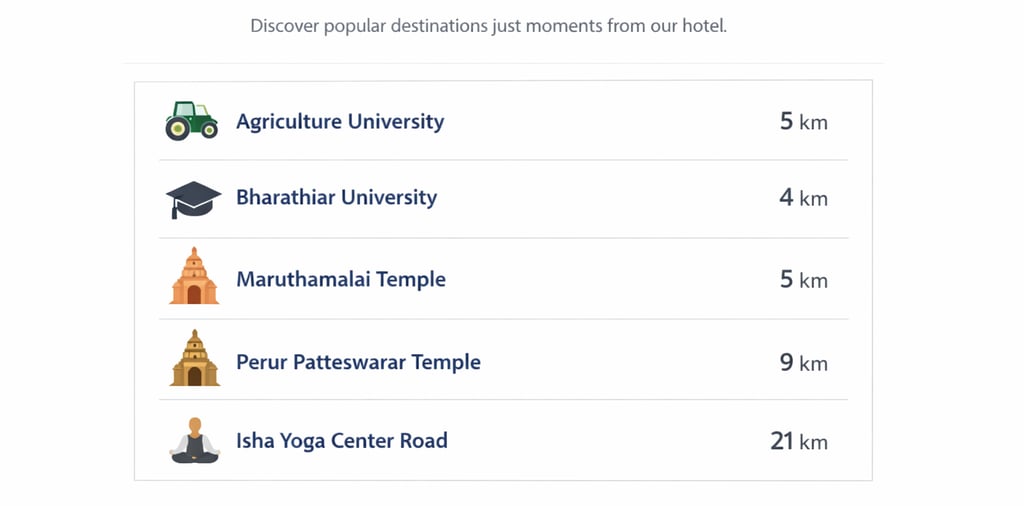Click the 5 km distance for Agriculture University
The width and height of the screenshot is (1024, 506).
coord(804,121)
